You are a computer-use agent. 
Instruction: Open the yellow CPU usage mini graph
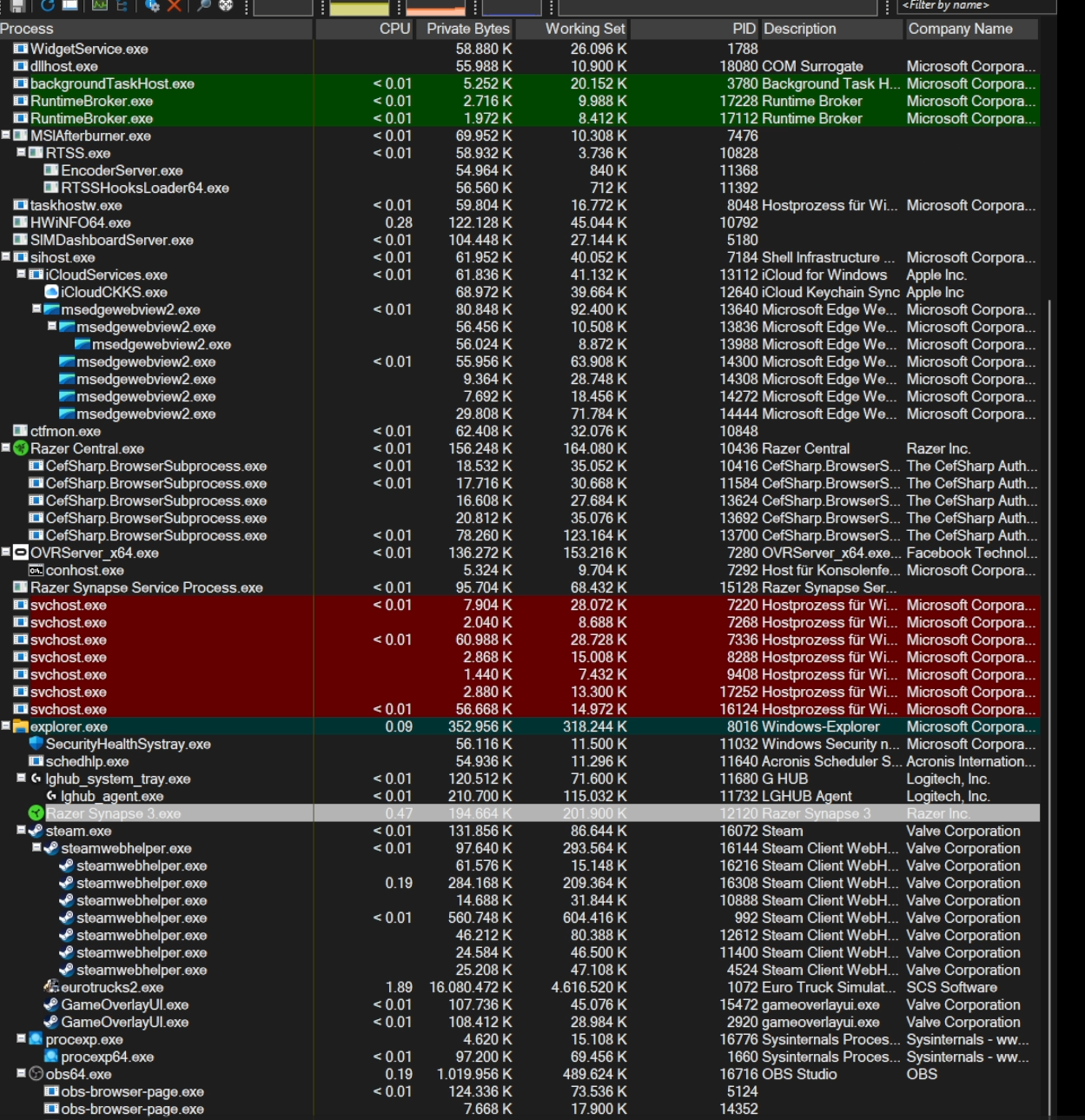click(x=360, y=8)
